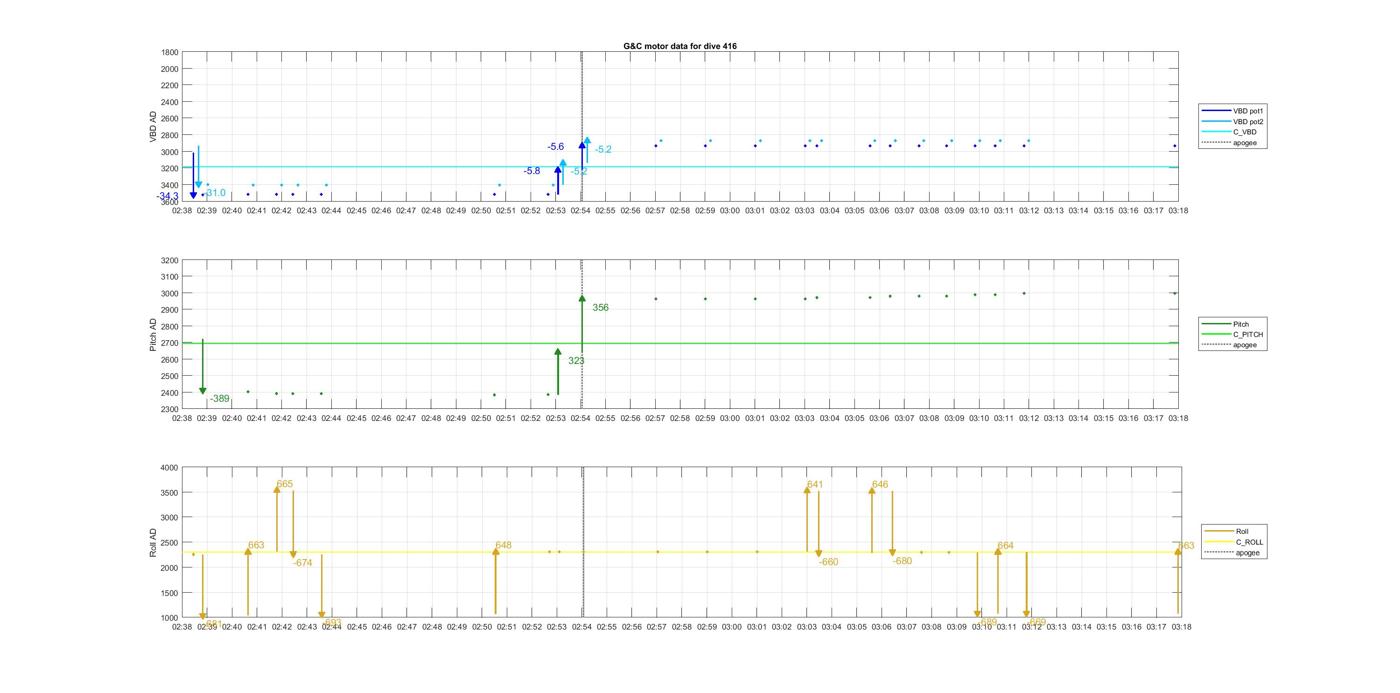The height and width of the screenshot is (693, 1400).
Task: Click the '-660' annotation in Roll plot
Action: click(x=829, y=562)
